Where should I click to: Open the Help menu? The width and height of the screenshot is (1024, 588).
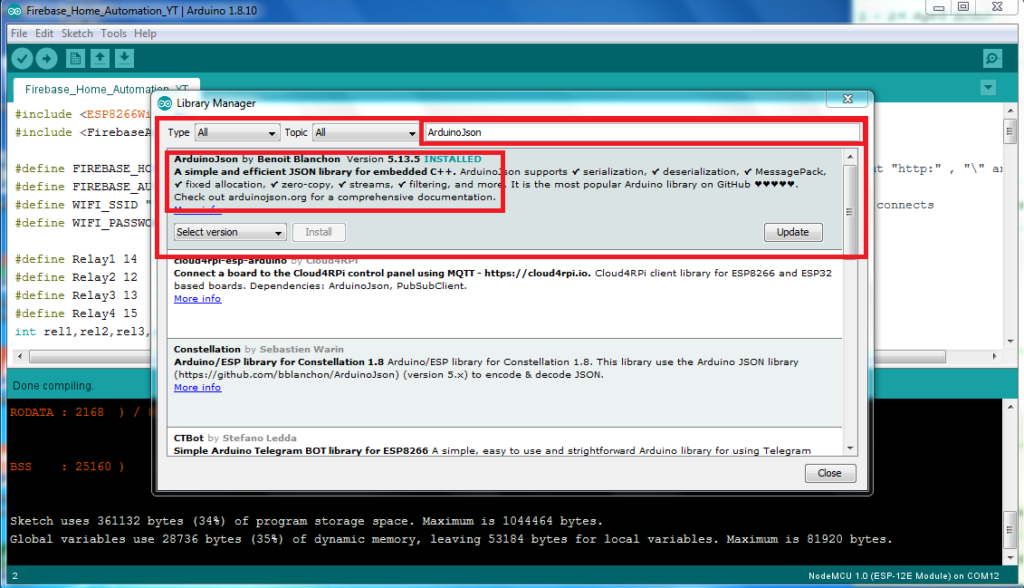coord(145,33)
